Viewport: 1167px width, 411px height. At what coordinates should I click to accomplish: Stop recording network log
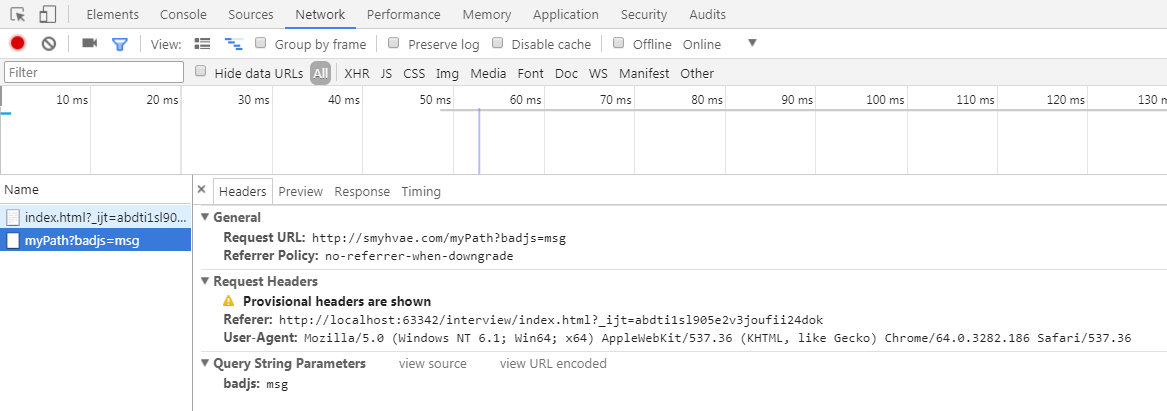[x=17, y=44]
